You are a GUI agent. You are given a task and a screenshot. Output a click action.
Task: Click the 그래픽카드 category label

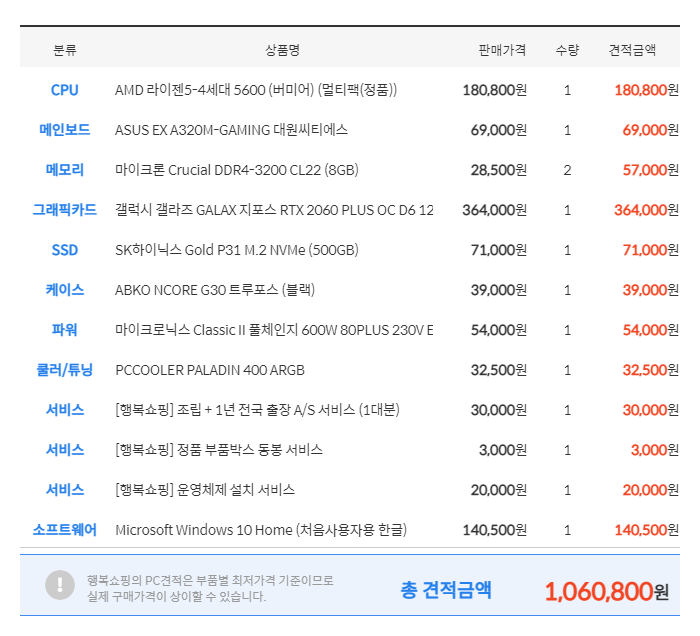pos(65,210)
